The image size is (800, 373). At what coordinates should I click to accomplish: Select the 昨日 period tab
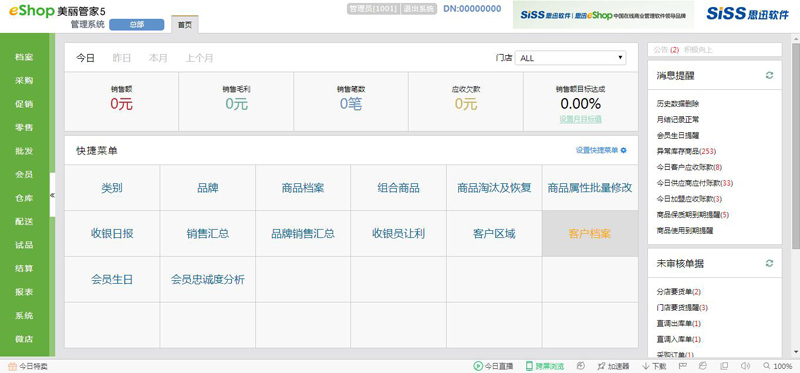tap(121, 58)
